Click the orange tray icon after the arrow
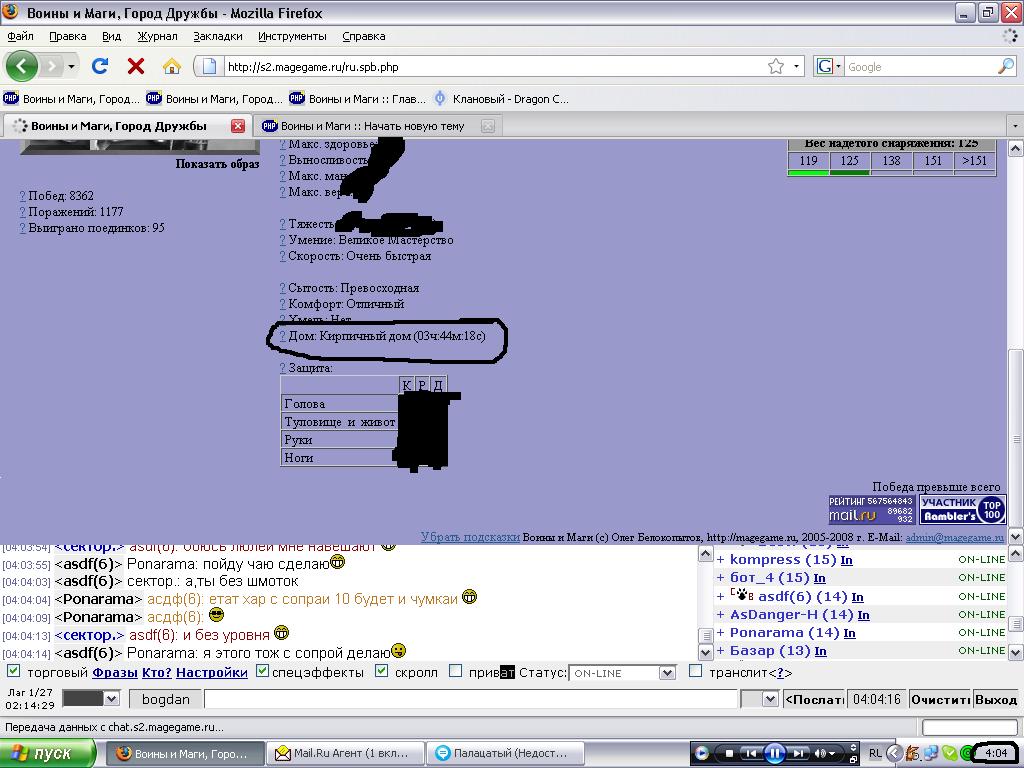The image size is (1024, 768). (912, 754)
